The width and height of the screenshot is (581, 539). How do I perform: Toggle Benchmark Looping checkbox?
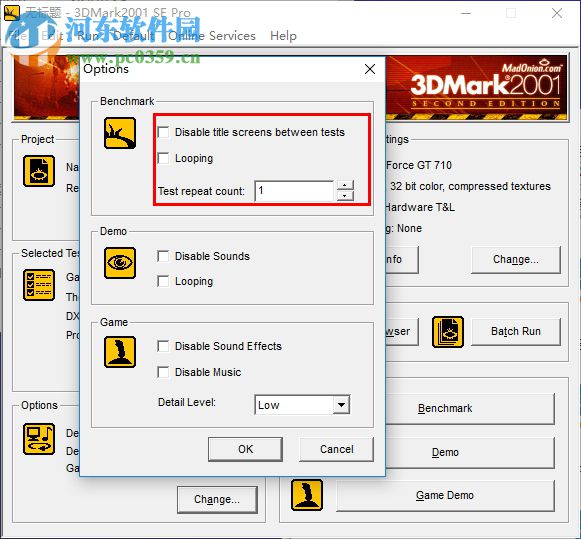[163, 158]
